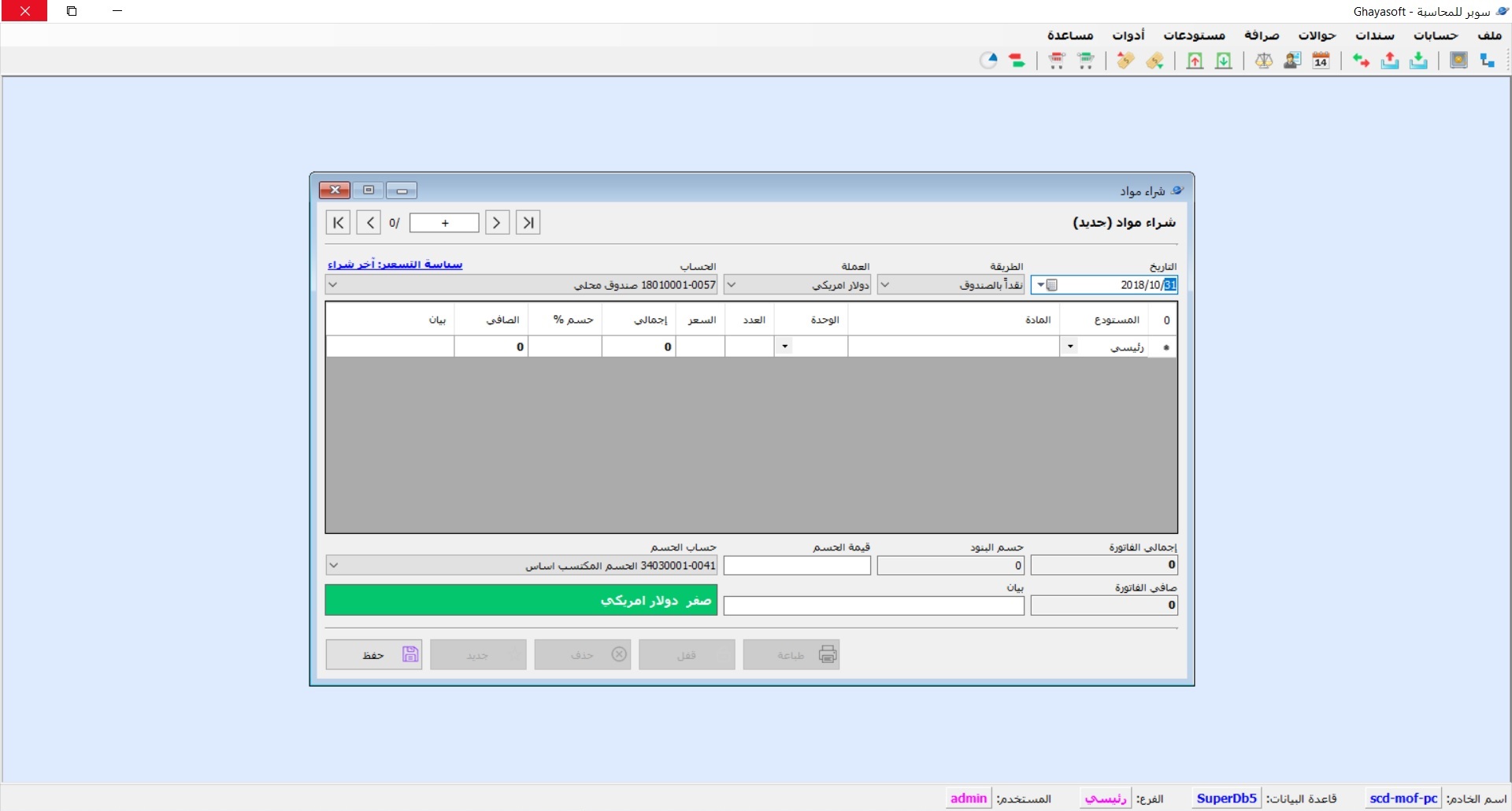Click the إجمالي الفاتورة total field
Screen dimensions: 1512x811
[x=1104, y=565]
